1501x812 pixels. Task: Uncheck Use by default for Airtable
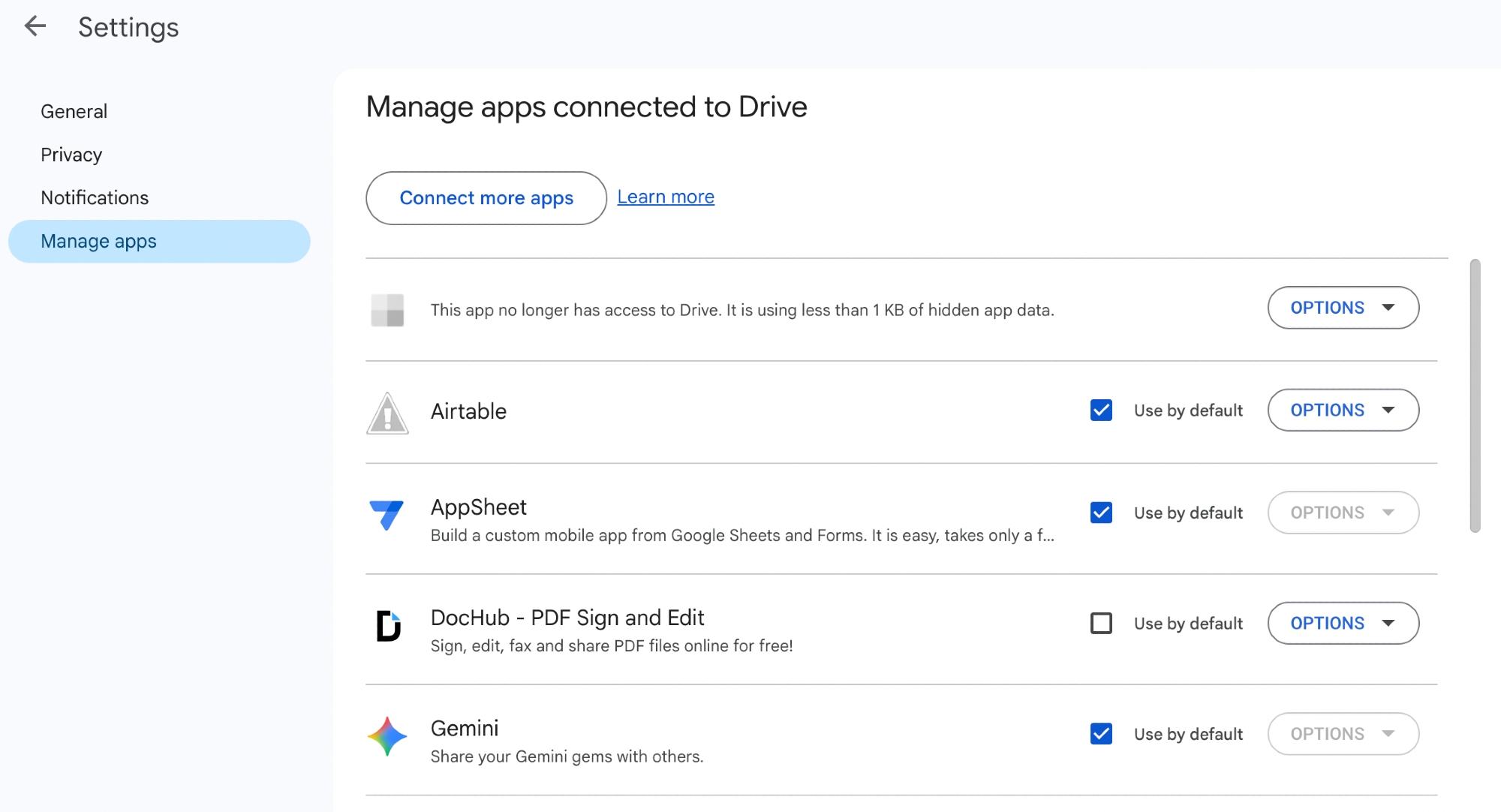tap(1101, 411)
